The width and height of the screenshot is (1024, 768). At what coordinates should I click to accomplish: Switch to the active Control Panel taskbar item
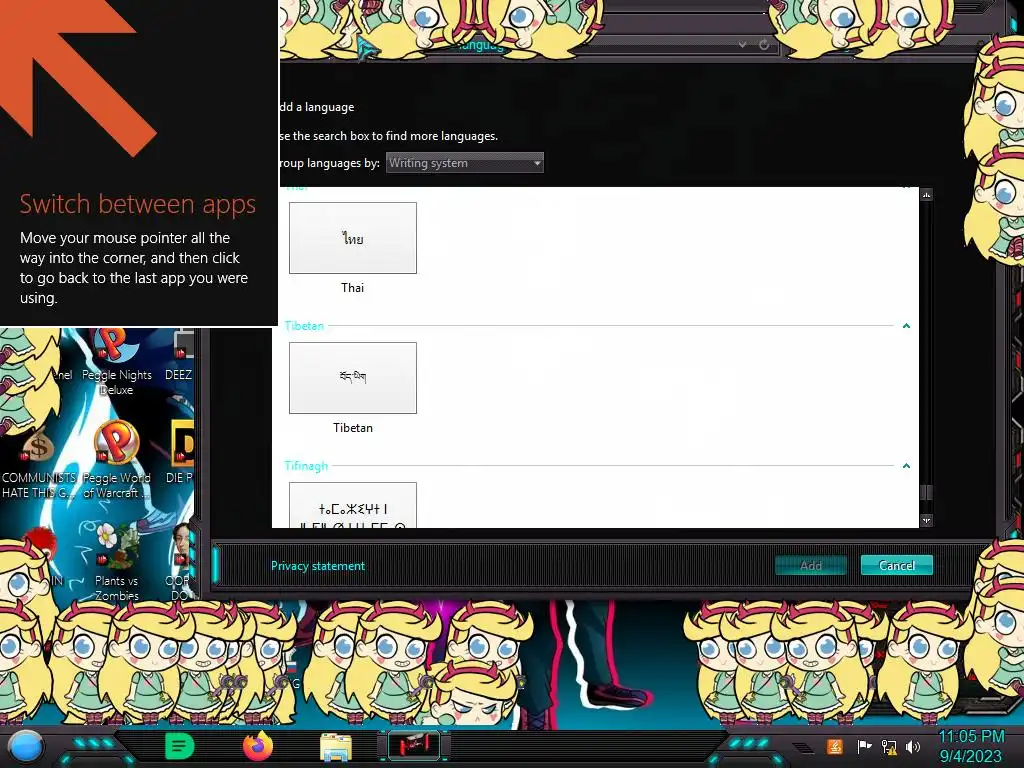tap(413, 746)
